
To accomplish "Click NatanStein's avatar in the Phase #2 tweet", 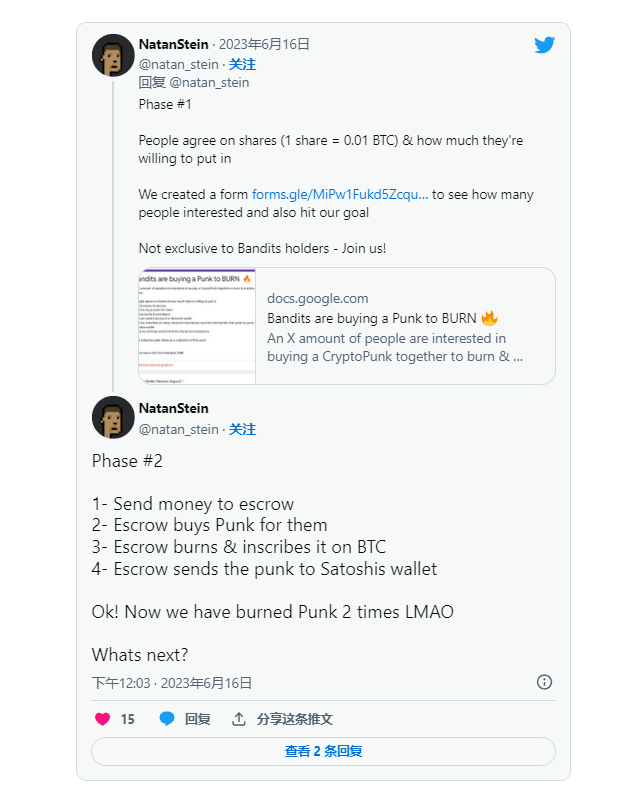I will [113, 417].
